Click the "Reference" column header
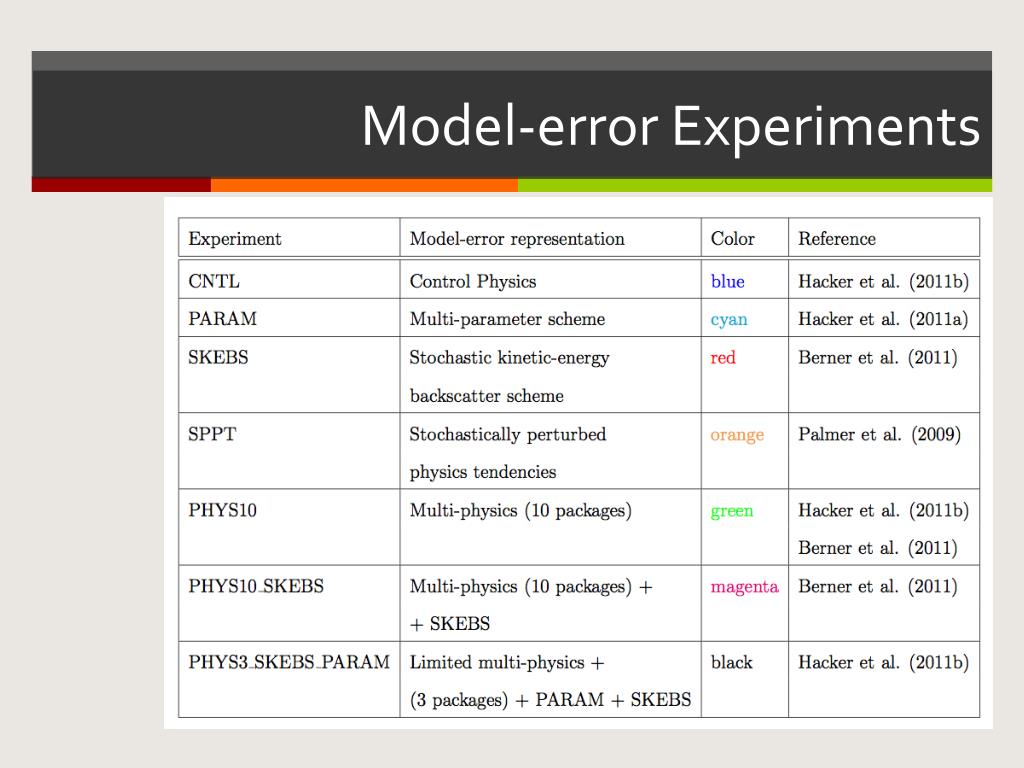This screenshot has height=768, width=1024. tap(837, 239)
